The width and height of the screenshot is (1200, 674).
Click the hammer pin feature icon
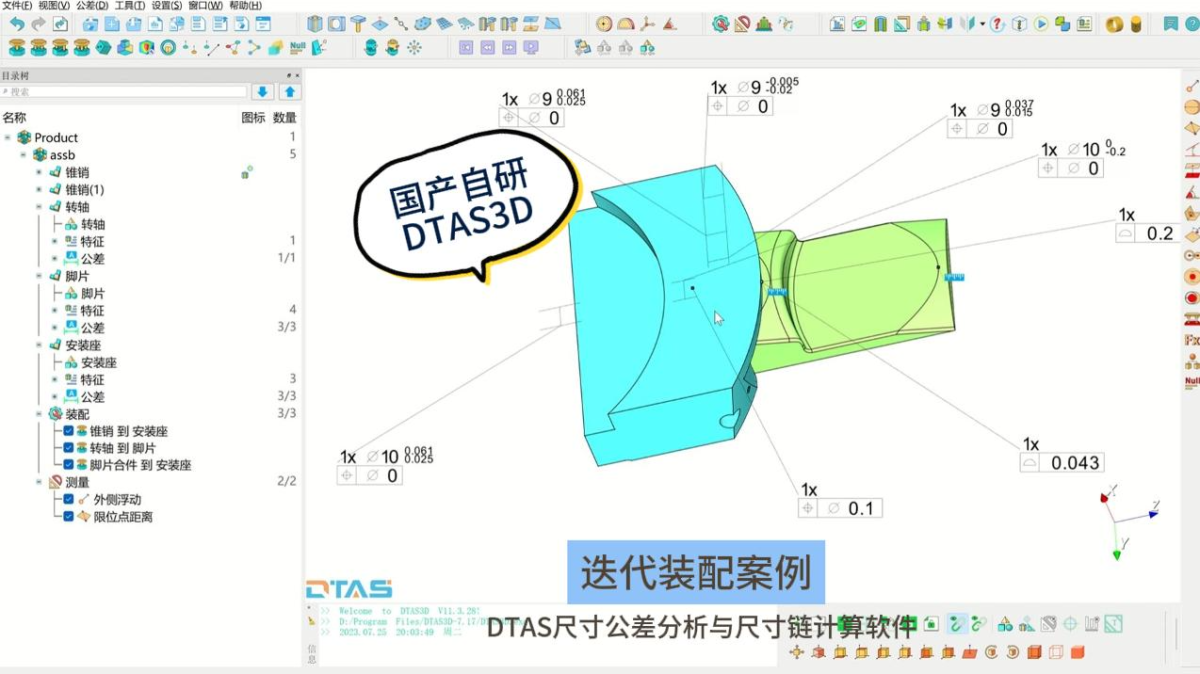[358, 24]
